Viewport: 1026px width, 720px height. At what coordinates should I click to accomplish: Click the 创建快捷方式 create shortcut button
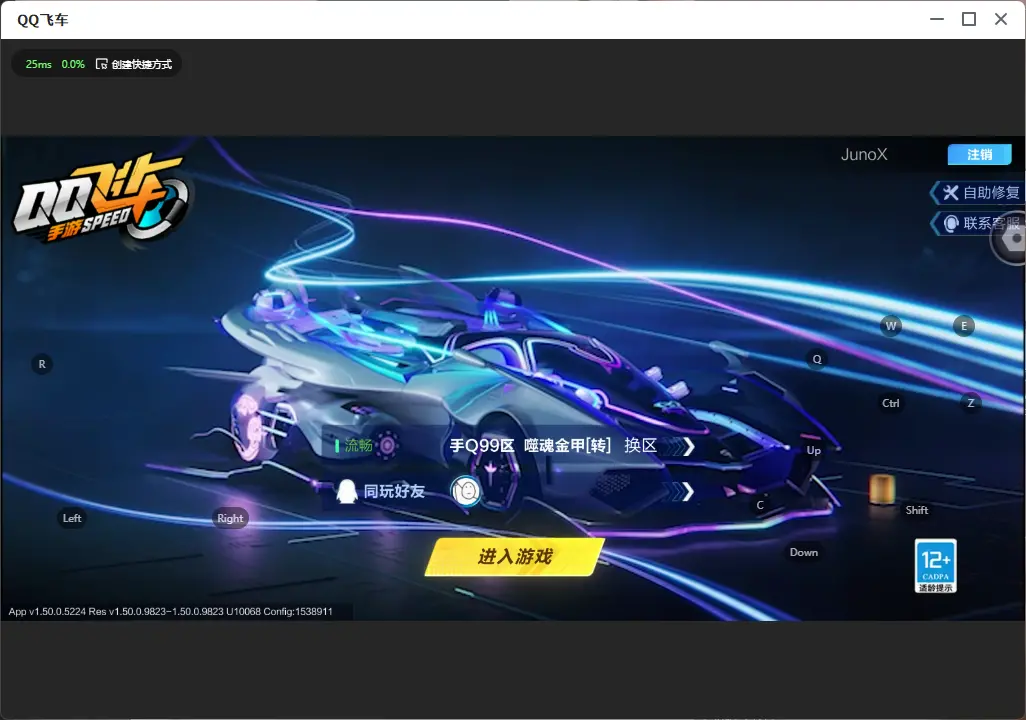click(x=134, y=64)
